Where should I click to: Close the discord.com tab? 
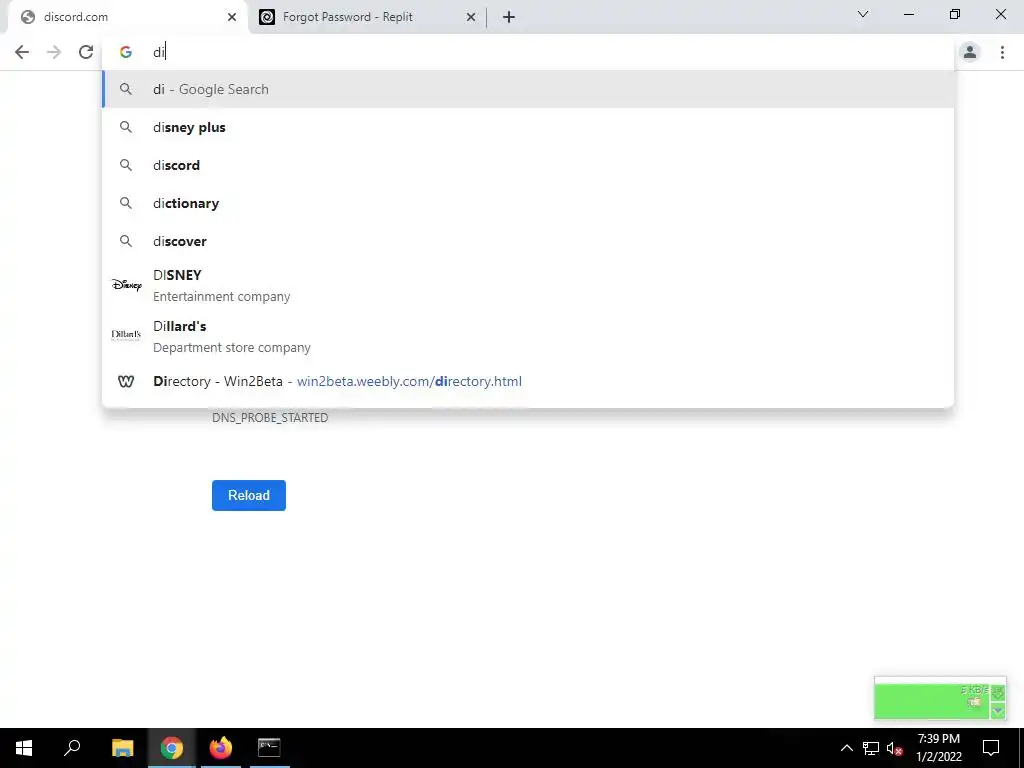coord(232,17)
